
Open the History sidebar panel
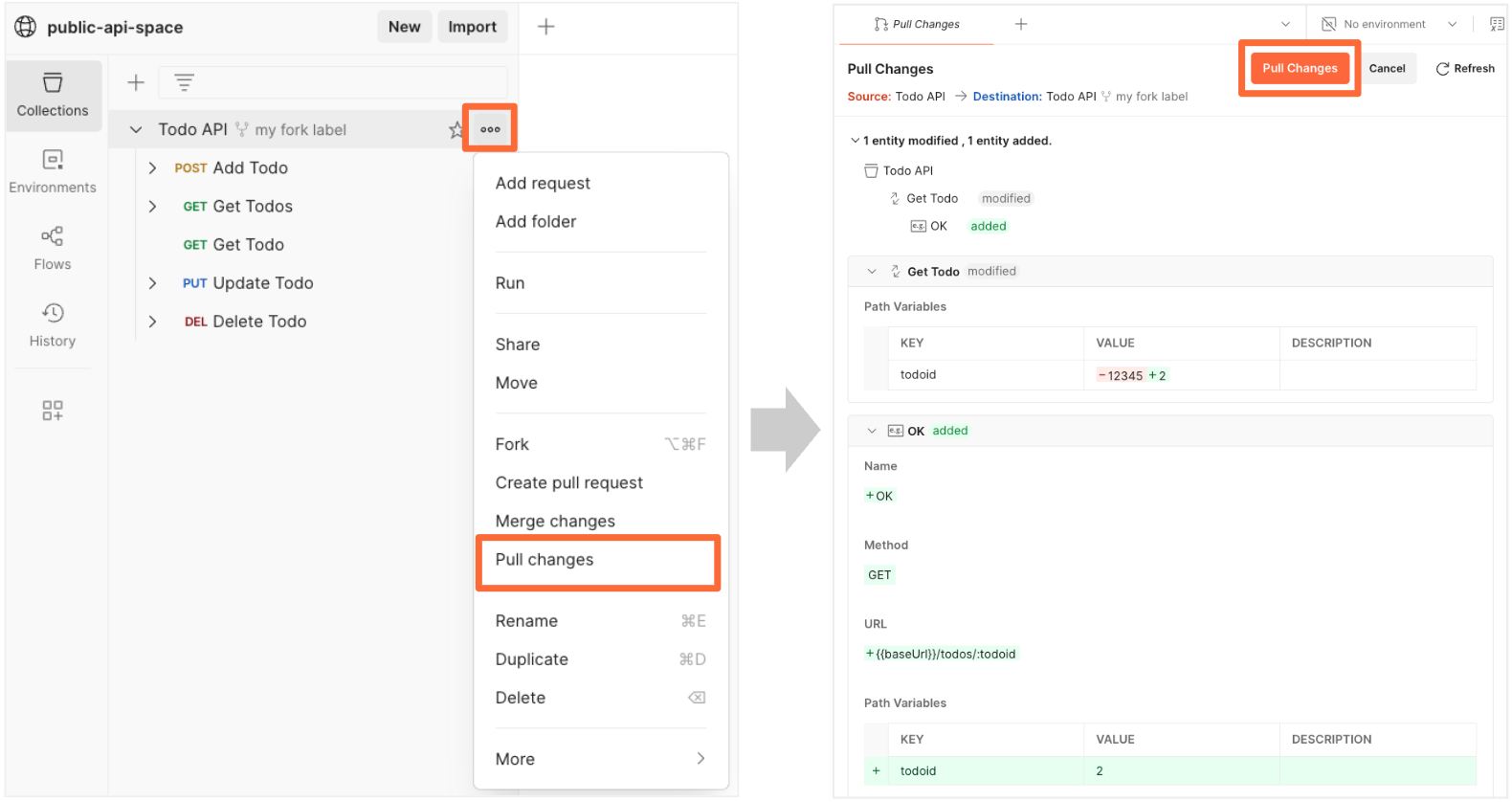point(53,325)
